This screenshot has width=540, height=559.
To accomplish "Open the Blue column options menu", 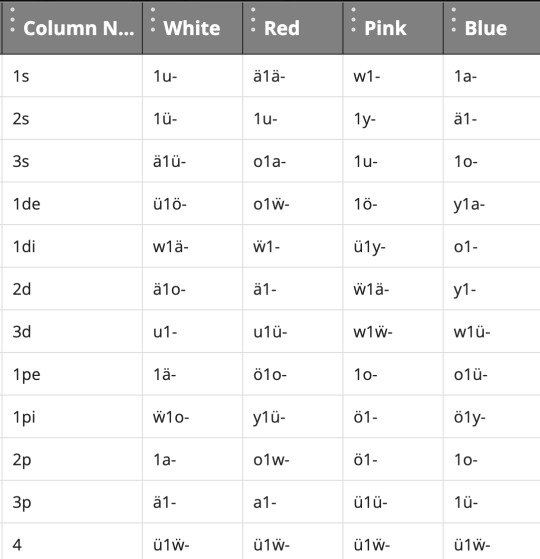I will (x=454, y=20).
